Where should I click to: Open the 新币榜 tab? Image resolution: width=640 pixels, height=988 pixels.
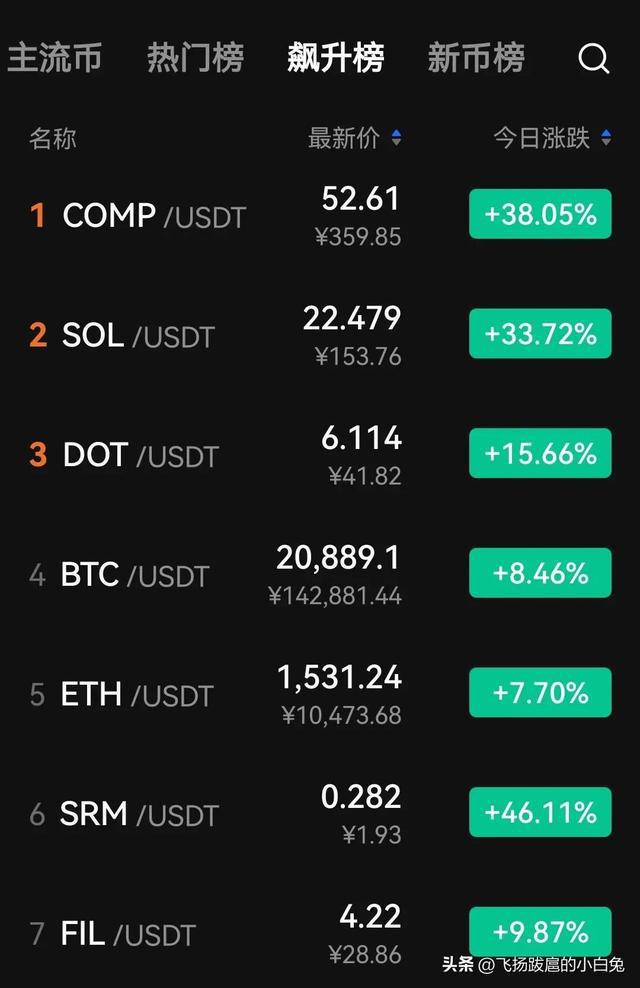475,58
